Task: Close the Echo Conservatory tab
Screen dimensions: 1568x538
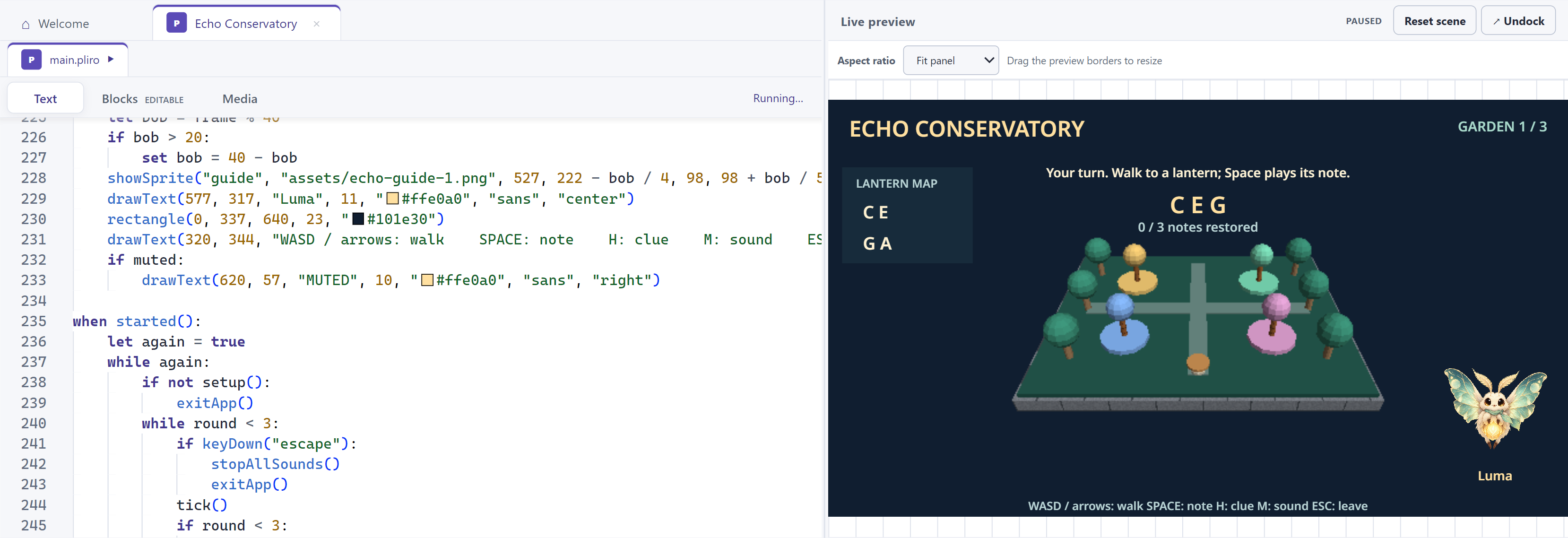Action: click(317, 24)
